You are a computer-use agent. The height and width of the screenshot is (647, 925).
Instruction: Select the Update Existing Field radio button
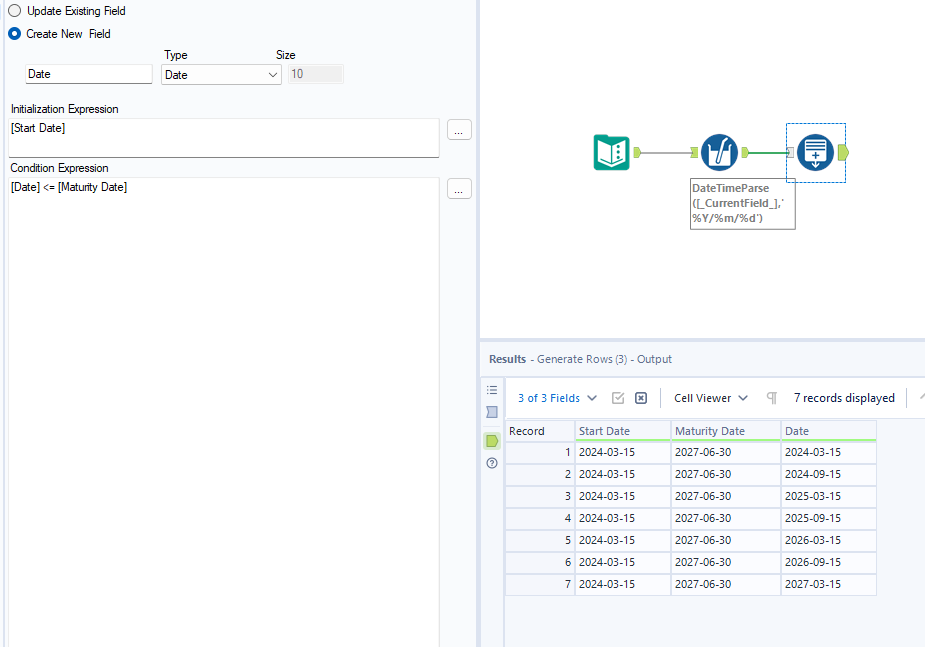click(x=12, y=11)
